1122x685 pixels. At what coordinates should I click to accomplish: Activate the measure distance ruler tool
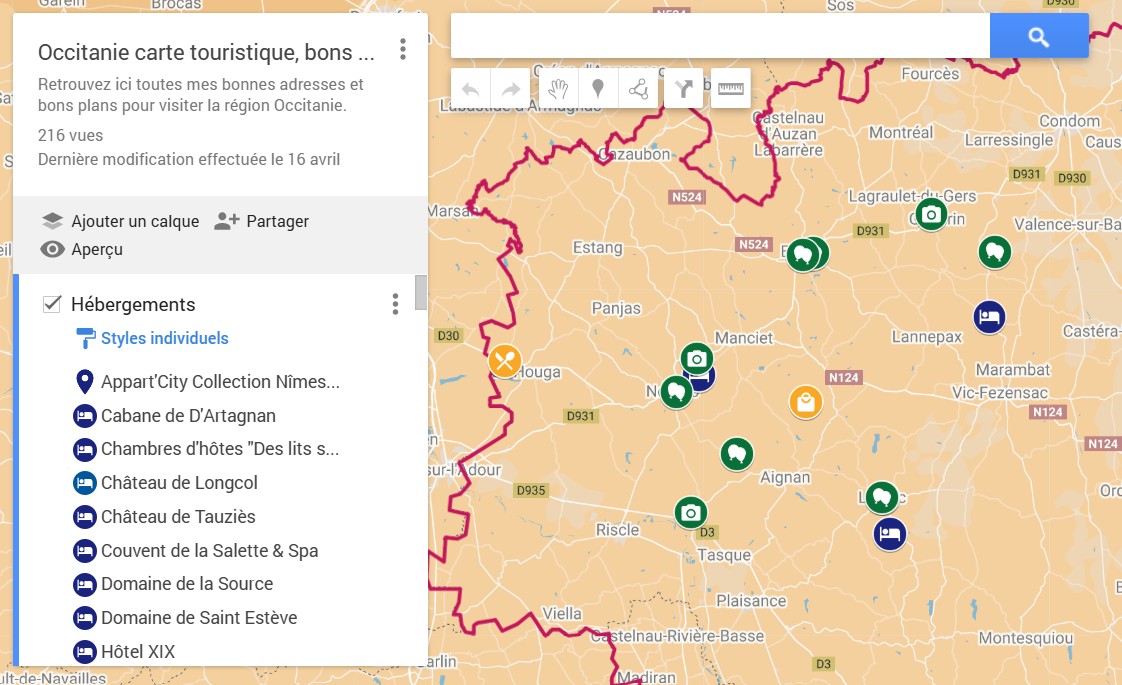point(731,89)
